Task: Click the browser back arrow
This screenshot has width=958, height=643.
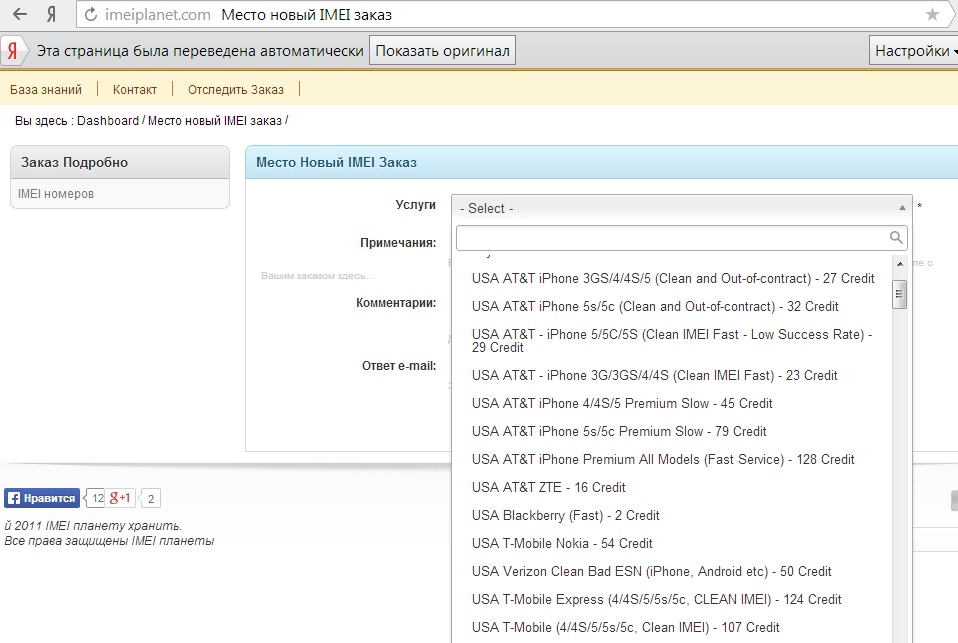Action: [19, 14]
